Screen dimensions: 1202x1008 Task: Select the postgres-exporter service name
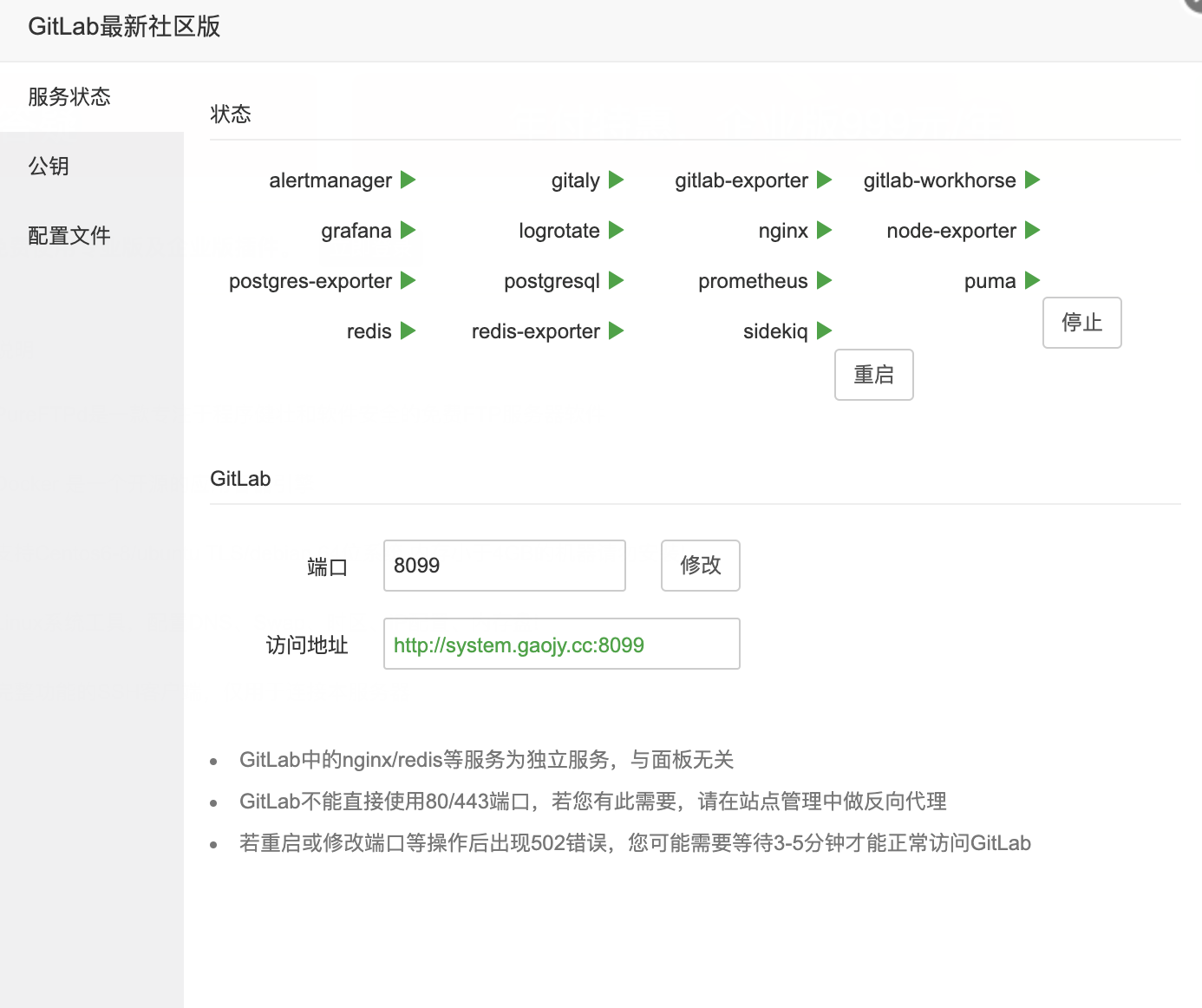pos(310,281)
